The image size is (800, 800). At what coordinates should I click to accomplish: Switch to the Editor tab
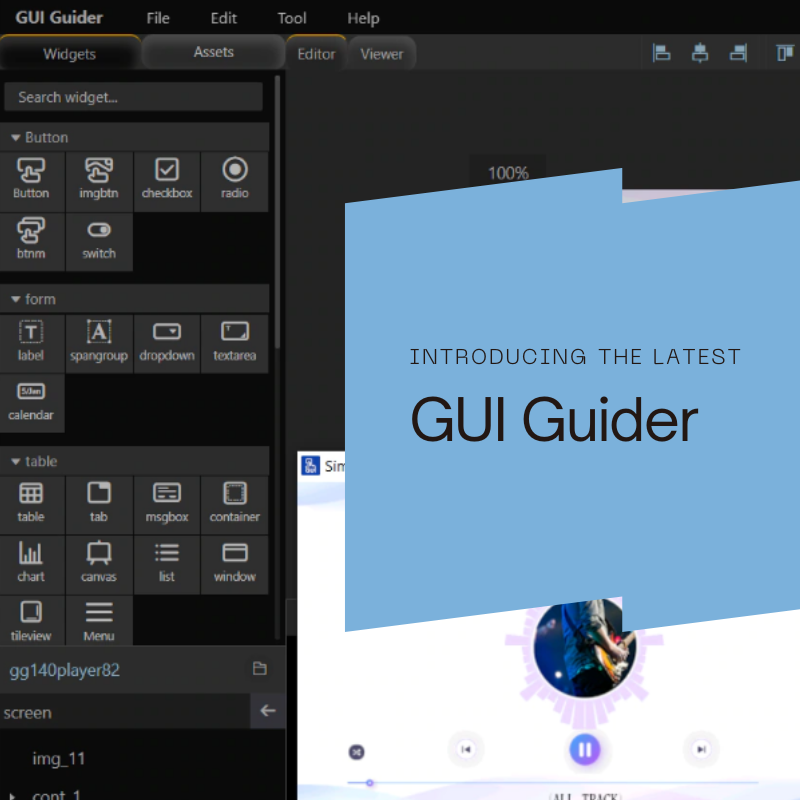pyautogui.click(x=316, y=53)
